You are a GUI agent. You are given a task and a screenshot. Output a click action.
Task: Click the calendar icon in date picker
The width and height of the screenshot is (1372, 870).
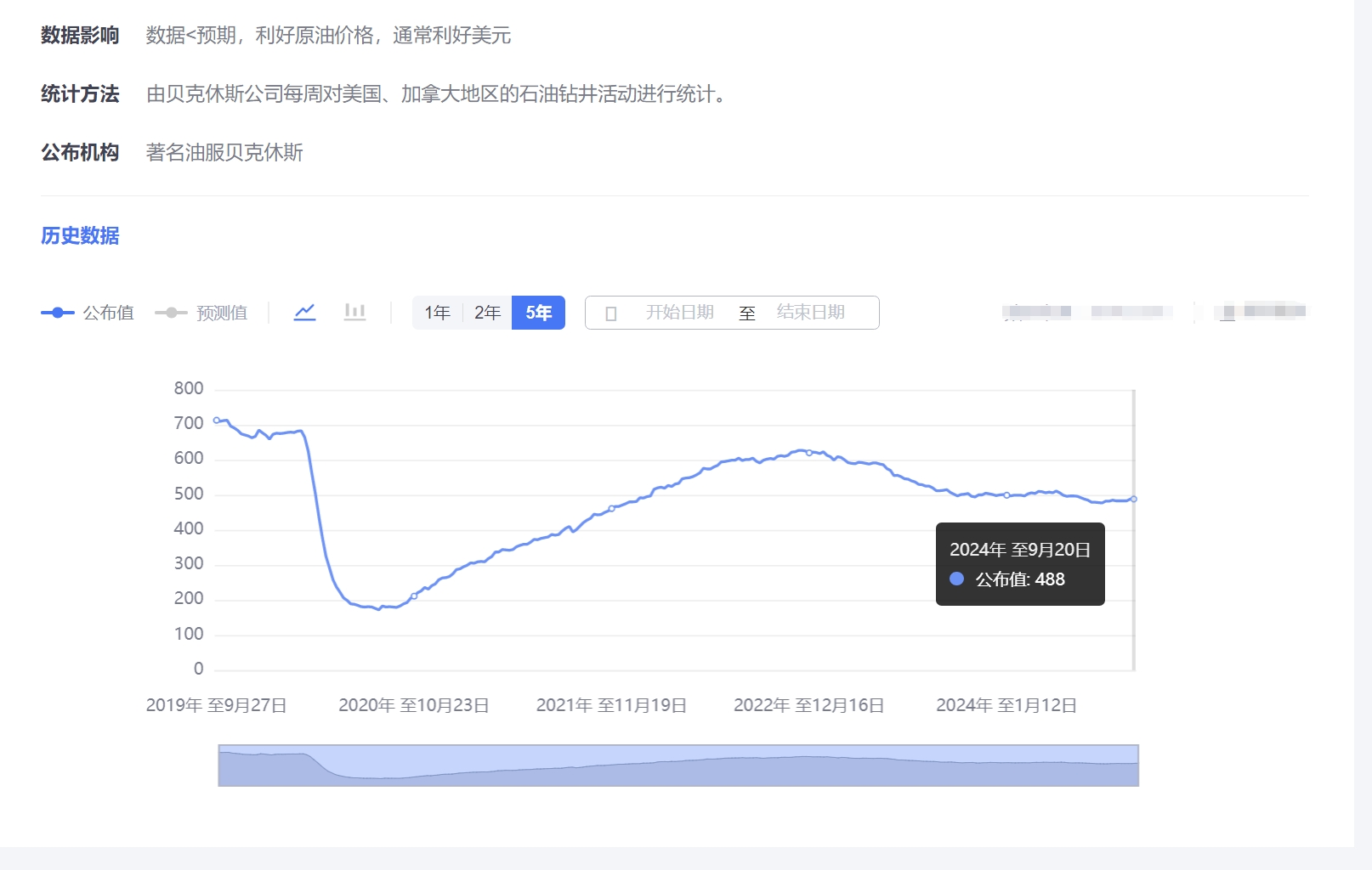click(610, 314)
